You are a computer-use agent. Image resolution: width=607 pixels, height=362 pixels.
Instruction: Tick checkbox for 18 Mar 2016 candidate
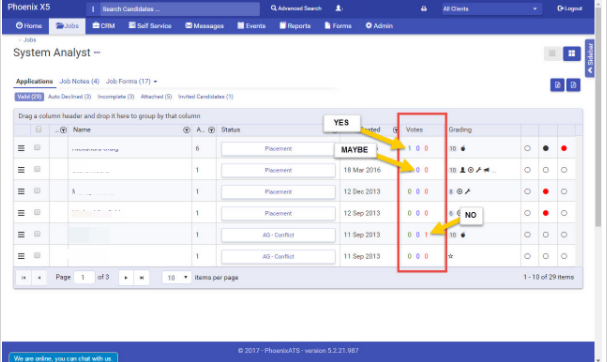(x=37, y=169)
